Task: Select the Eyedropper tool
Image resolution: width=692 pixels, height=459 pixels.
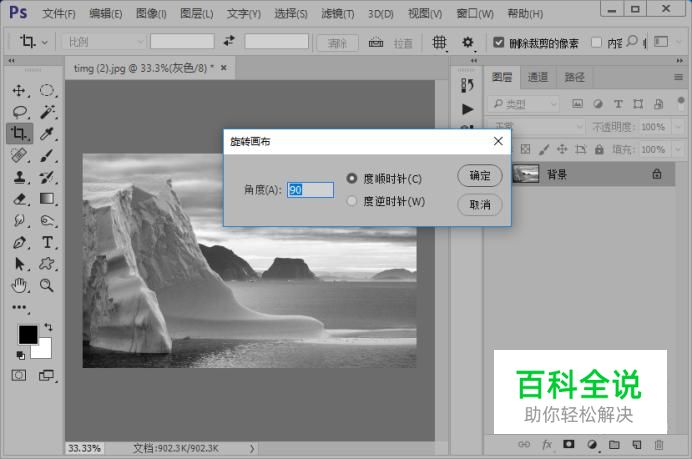Action: pos(47,133)
